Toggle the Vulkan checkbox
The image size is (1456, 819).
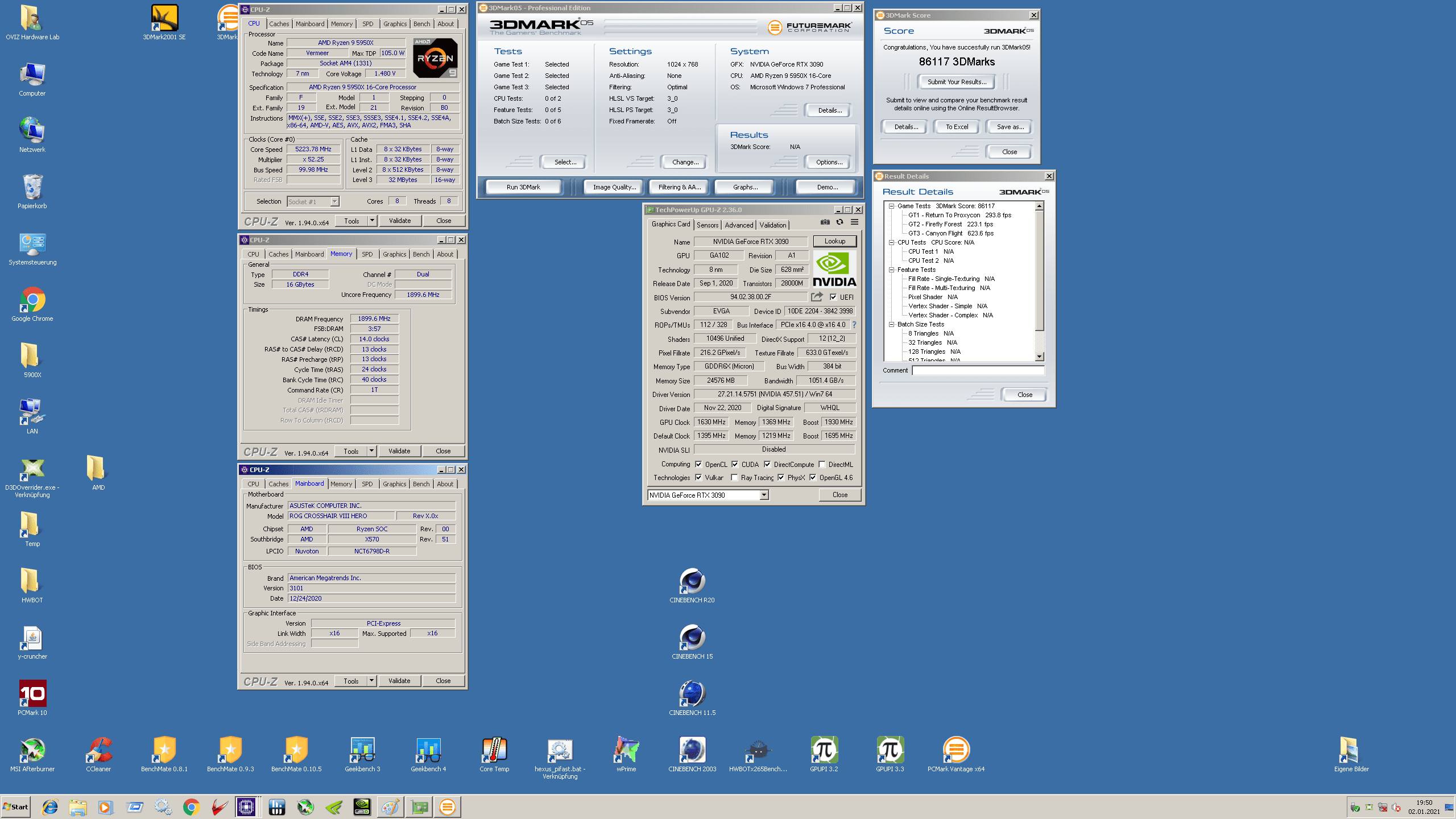(698, 477)
